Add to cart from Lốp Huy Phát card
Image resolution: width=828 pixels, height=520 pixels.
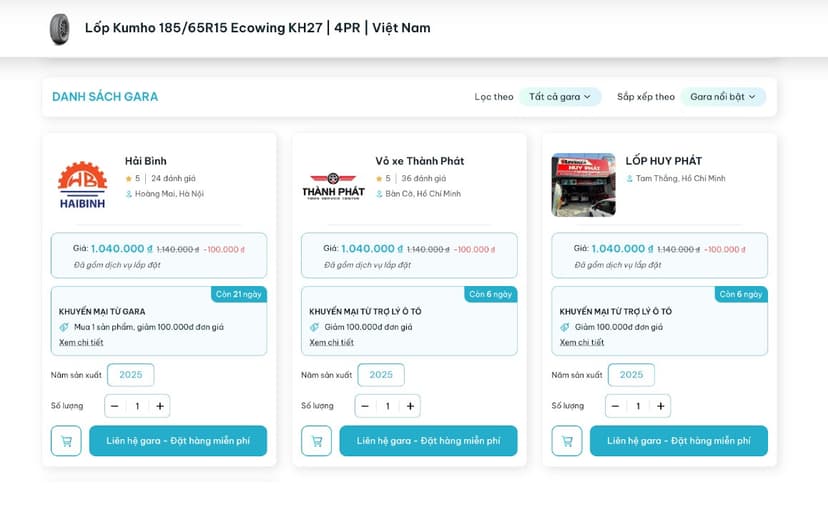[567, 441]
